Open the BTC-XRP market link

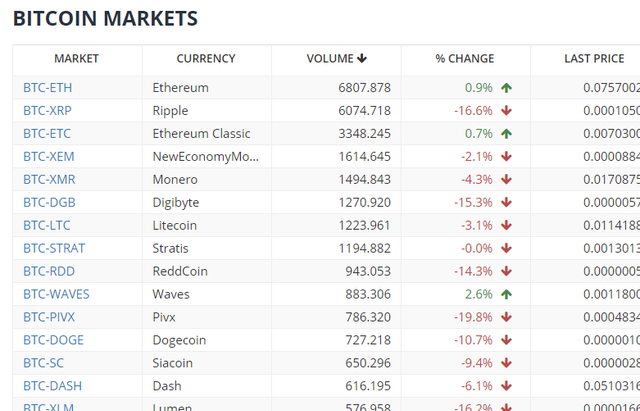point(47,111)
